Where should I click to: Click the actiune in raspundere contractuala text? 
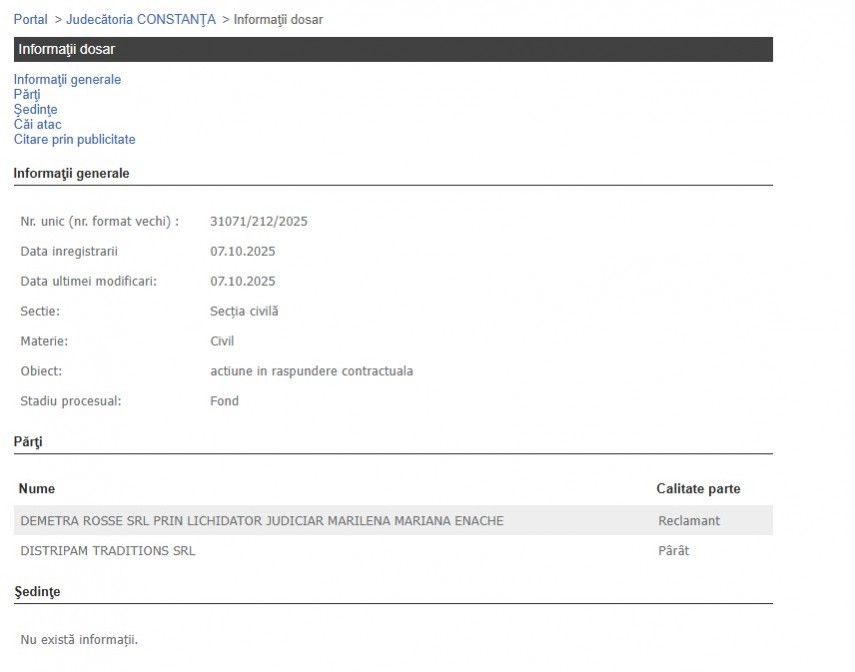click(311, 372)
